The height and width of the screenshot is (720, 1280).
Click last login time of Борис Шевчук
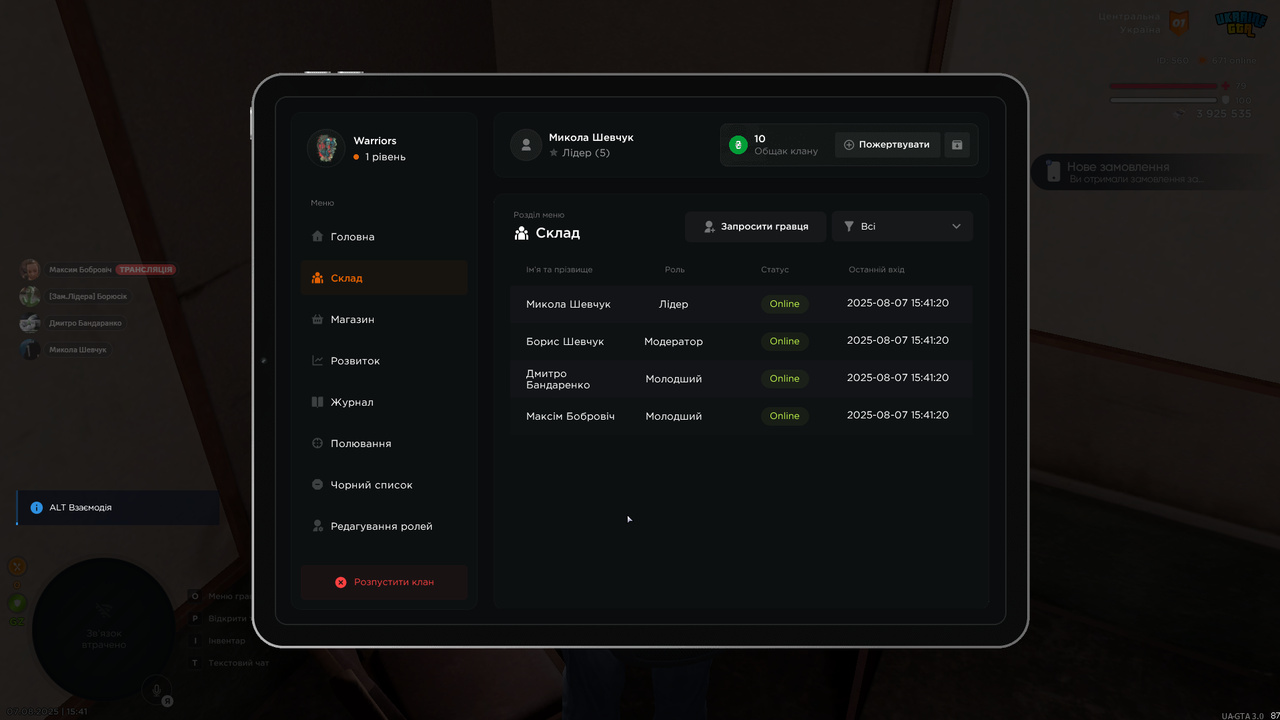898,341
